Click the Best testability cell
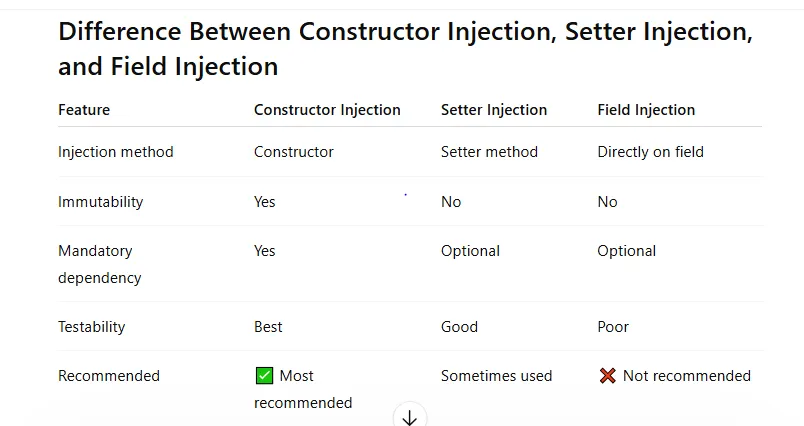Screen dimensions: 804x426 [x=268, y=327]
